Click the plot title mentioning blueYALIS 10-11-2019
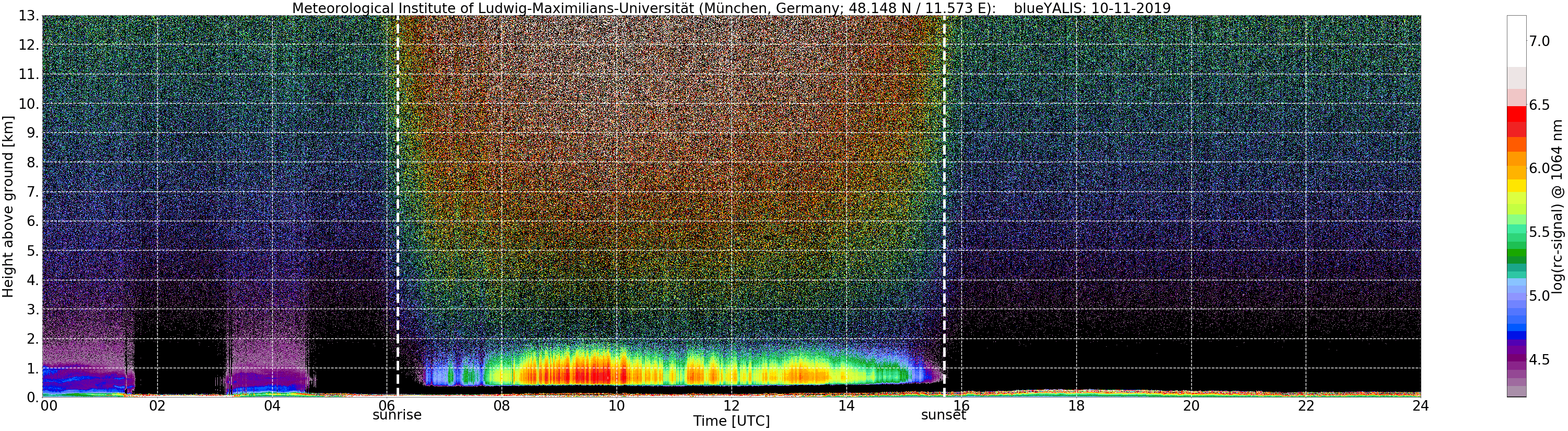1568x431 pixels. point(731,8)
